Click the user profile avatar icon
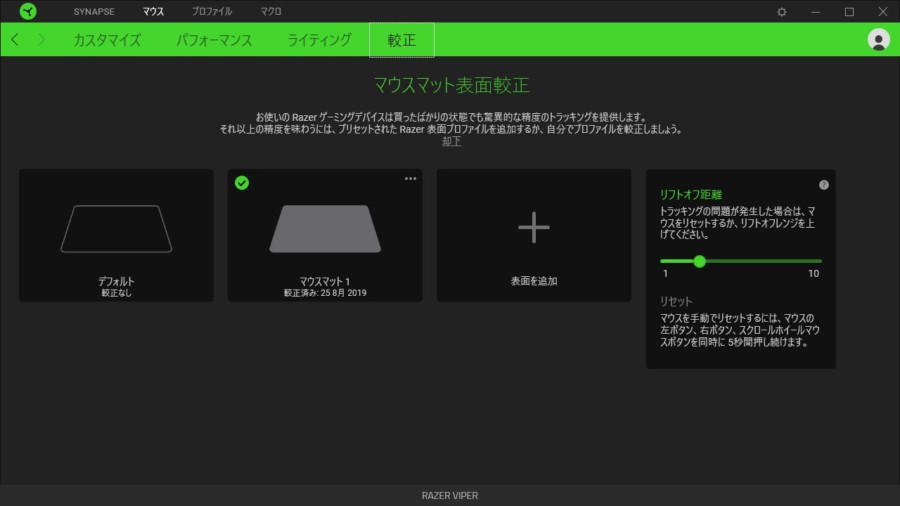Screen dimensions: 900x506 tap(879, 40)
